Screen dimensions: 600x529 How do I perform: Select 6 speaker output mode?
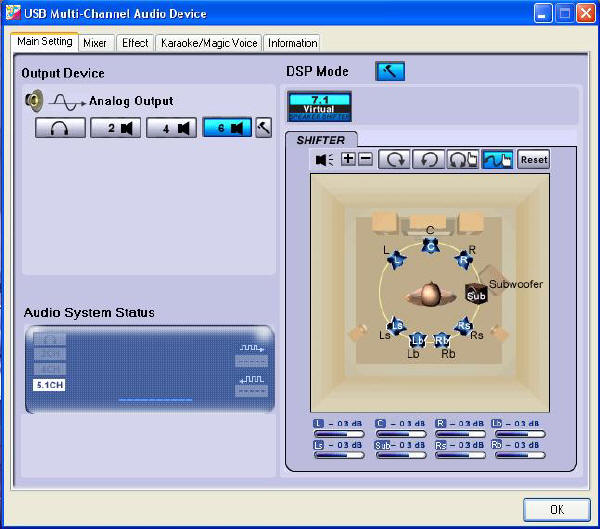coord(227,128)
